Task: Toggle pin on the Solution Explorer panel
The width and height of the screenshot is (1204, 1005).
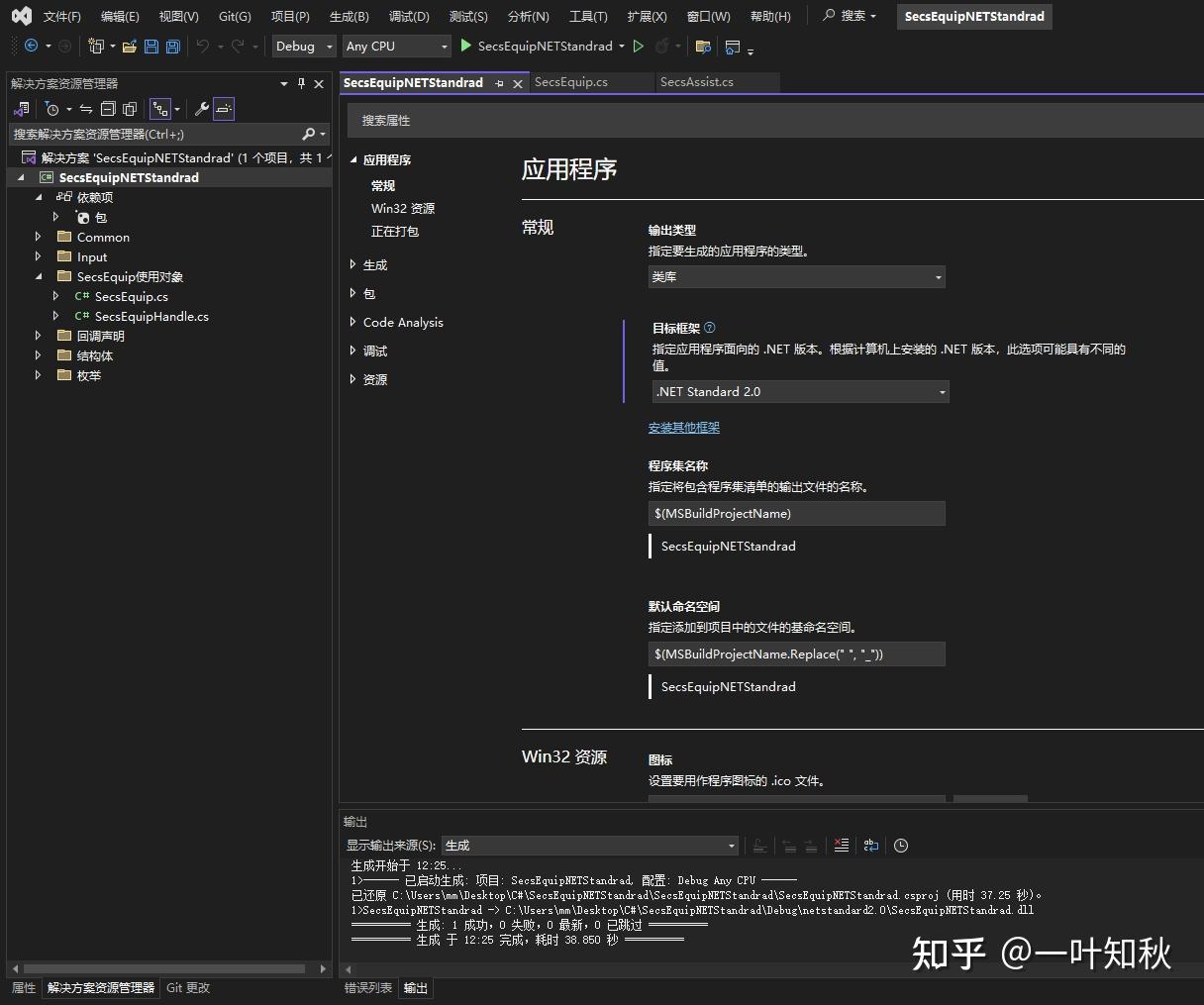Action: click(x=302, y=84)
